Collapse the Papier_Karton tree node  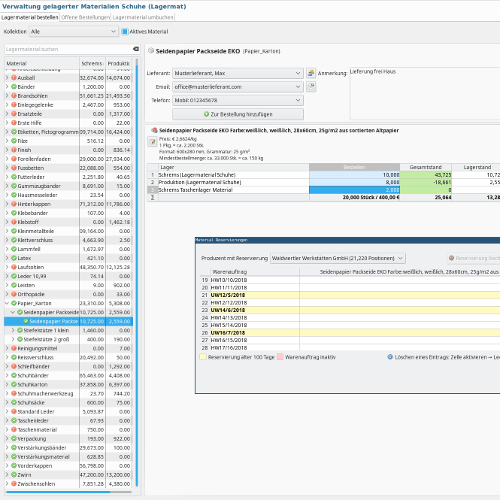7,303
